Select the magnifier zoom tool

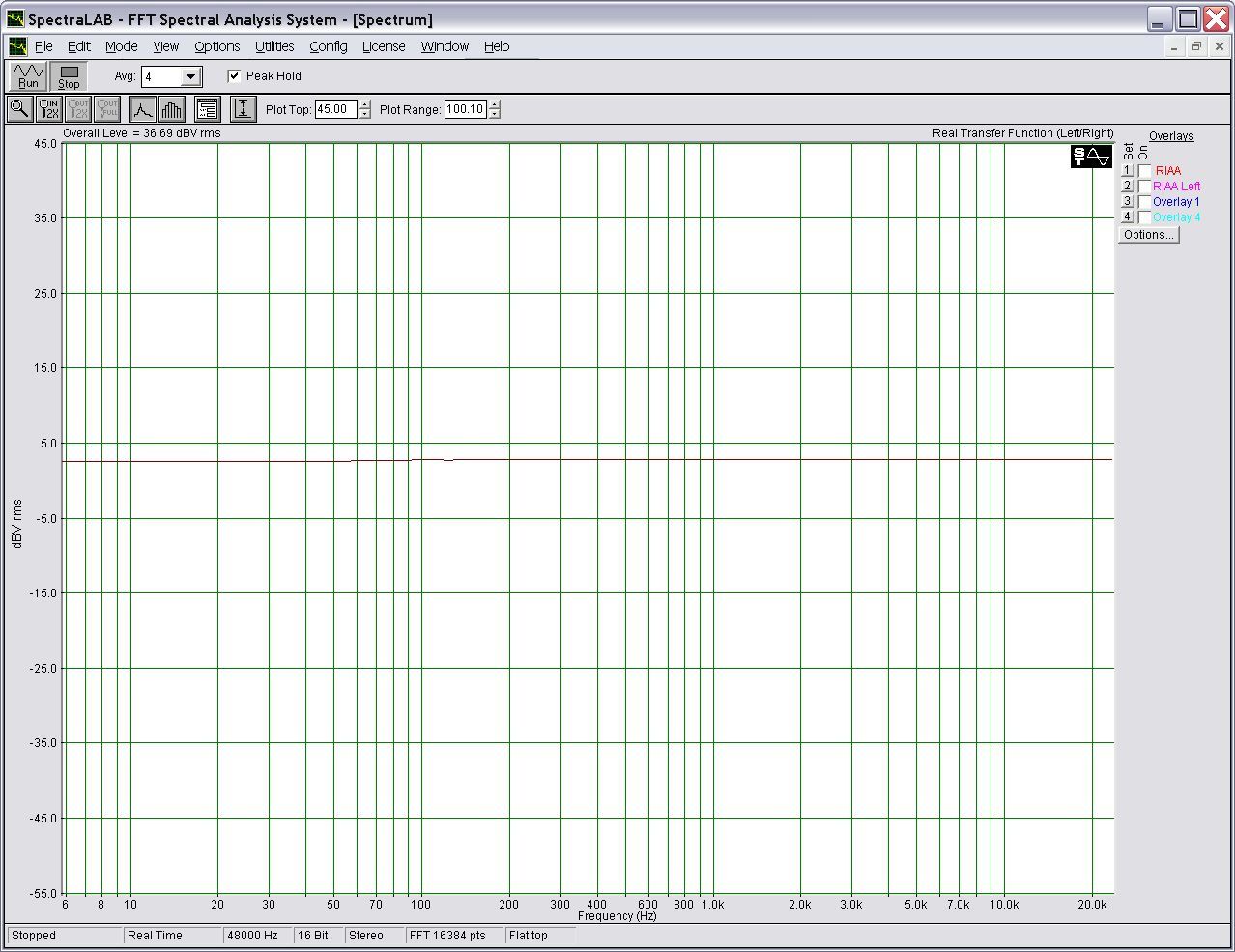click(x=19, y=109)
